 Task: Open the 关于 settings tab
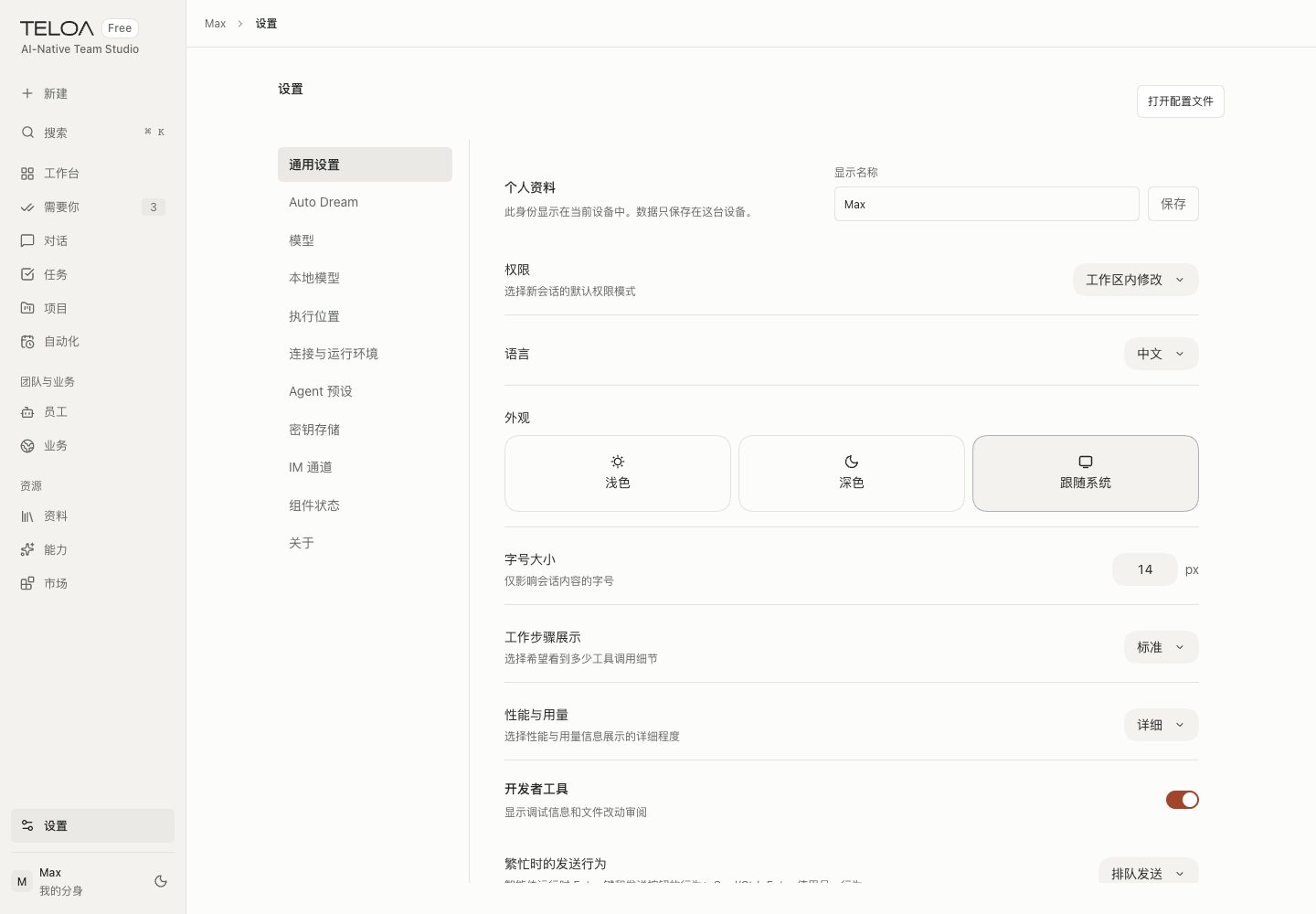coord(365,543)
